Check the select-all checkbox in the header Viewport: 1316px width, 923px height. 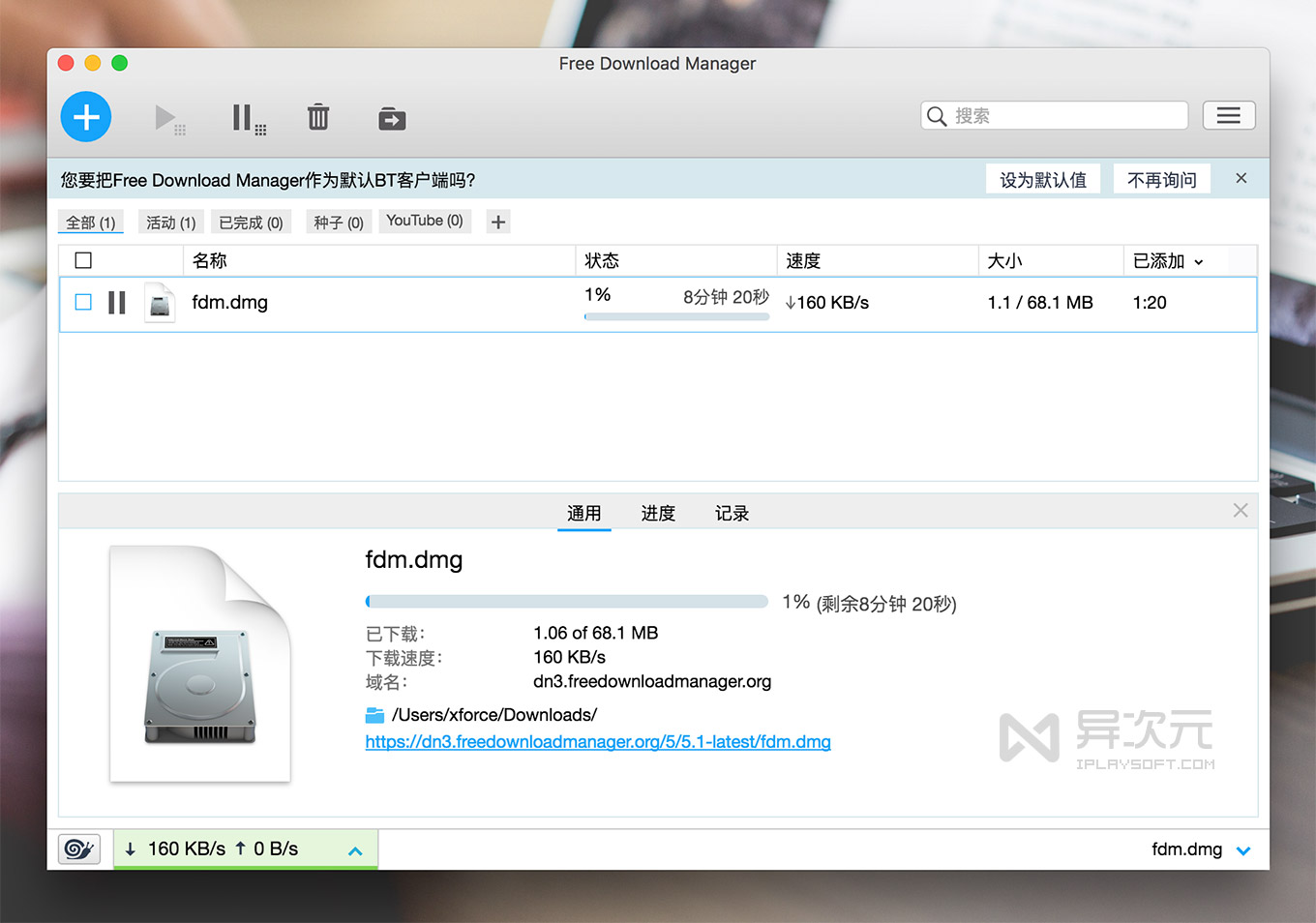tap(82, 259)
